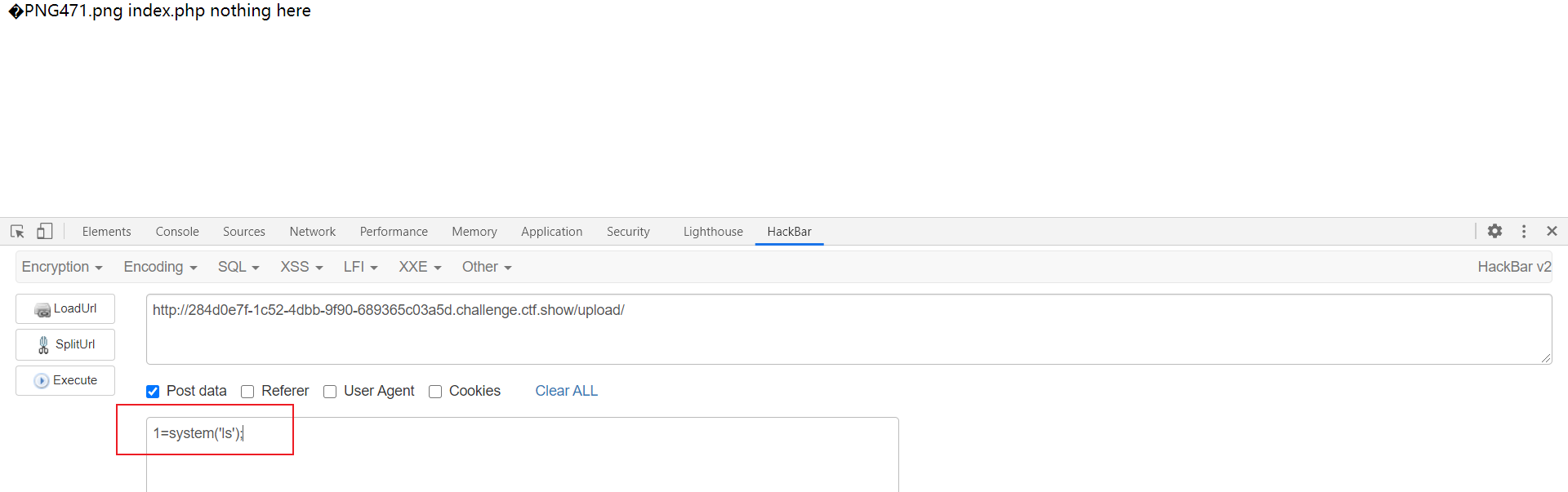This screenshot has height=492, width=1568.
Task: Close the DevTools panel
Action: [x=1552, y=231]
